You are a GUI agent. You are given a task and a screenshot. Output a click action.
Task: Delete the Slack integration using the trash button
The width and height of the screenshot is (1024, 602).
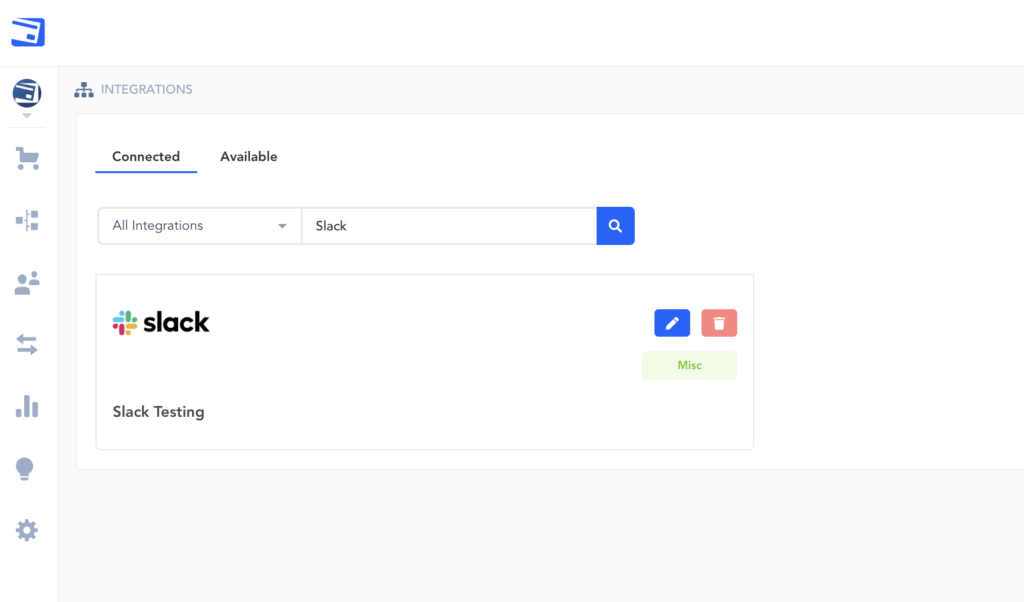coord(719,323)
